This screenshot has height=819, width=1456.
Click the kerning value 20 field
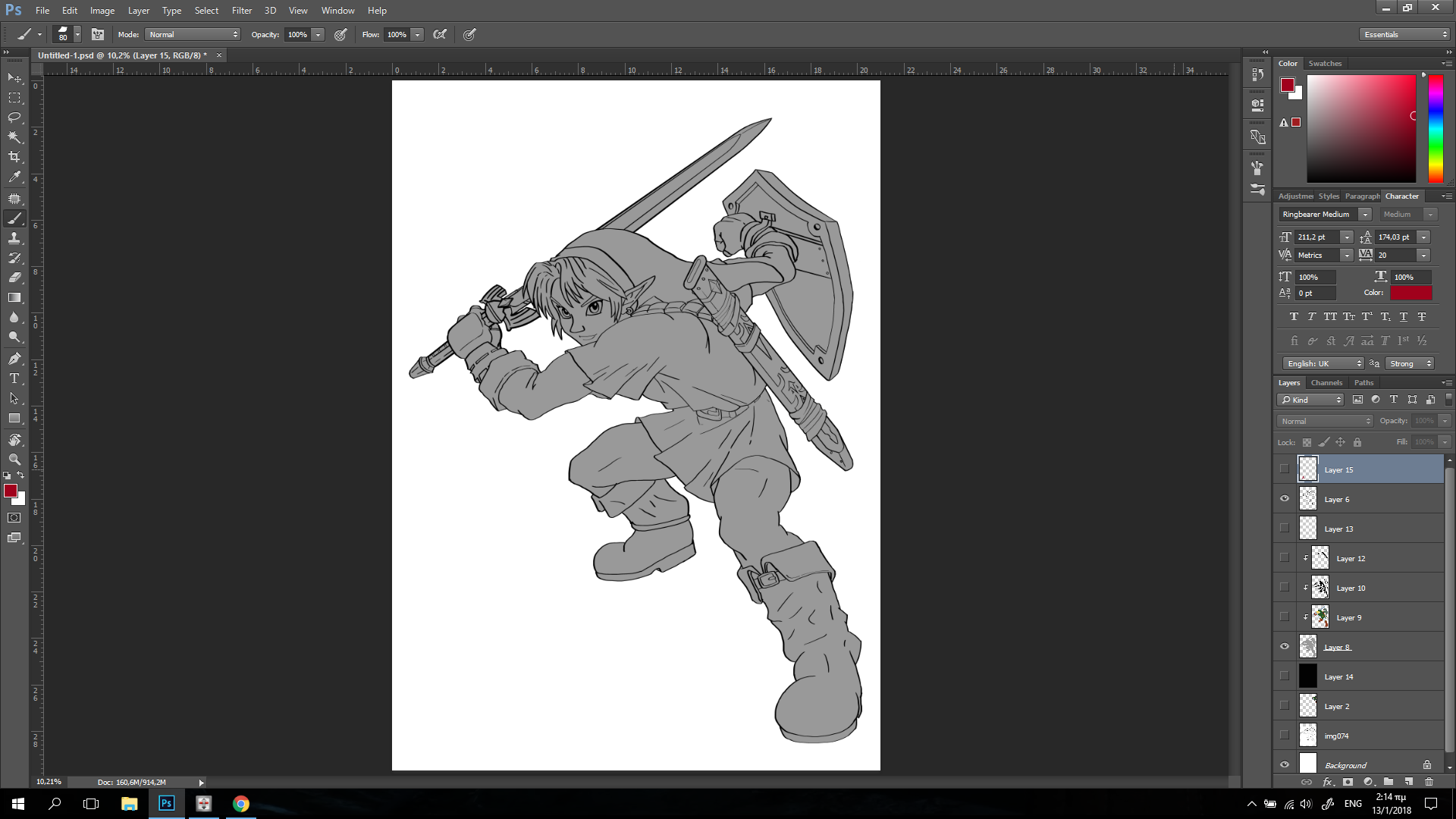tap(1395, 256)
